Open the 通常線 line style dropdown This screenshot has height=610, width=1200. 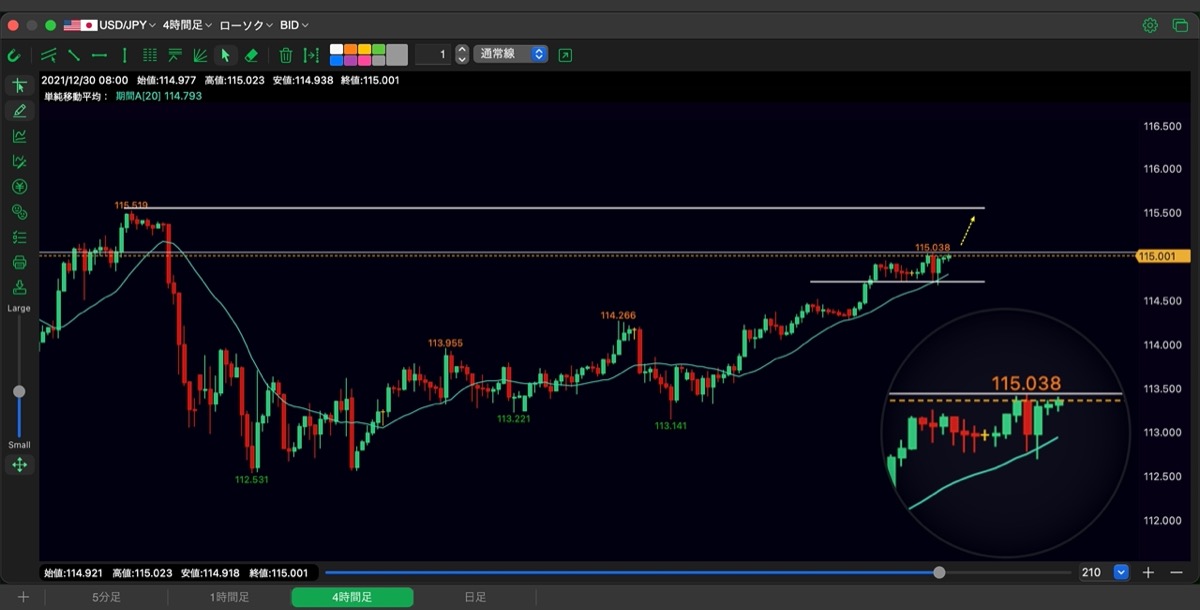pos(512,54)
